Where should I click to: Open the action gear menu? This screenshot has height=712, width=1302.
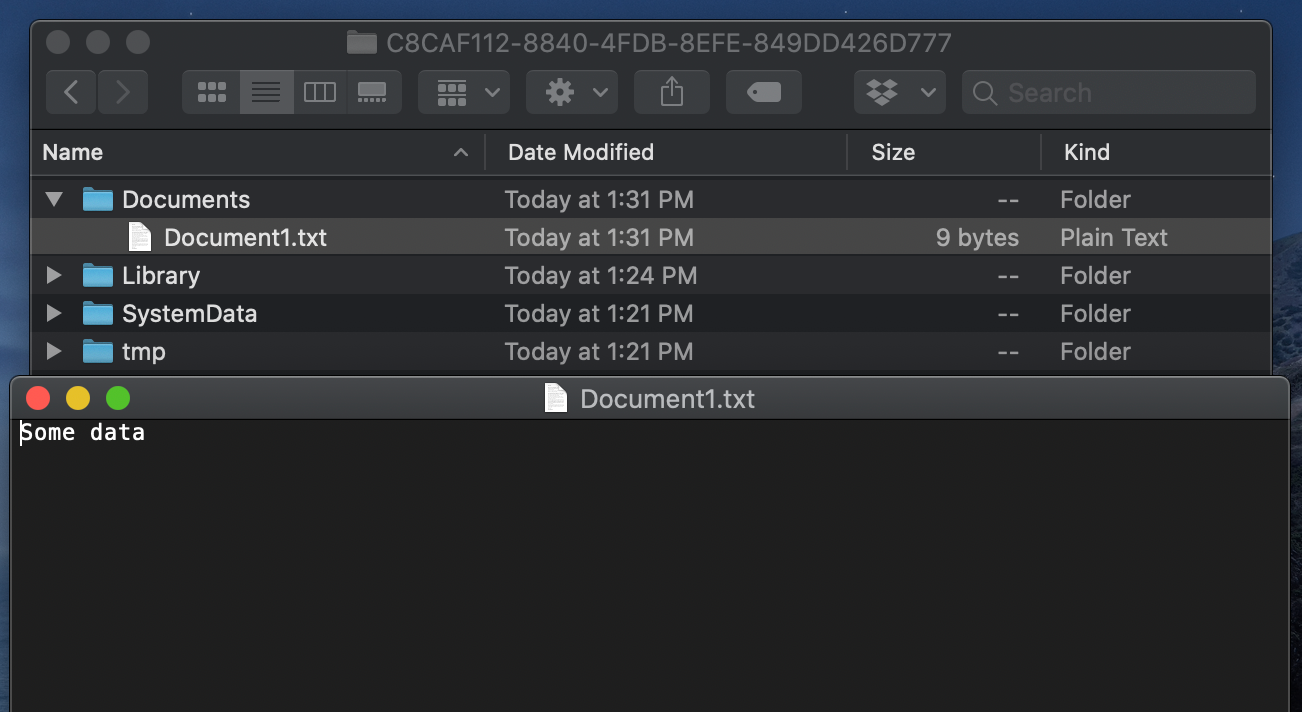pos(571,91)
